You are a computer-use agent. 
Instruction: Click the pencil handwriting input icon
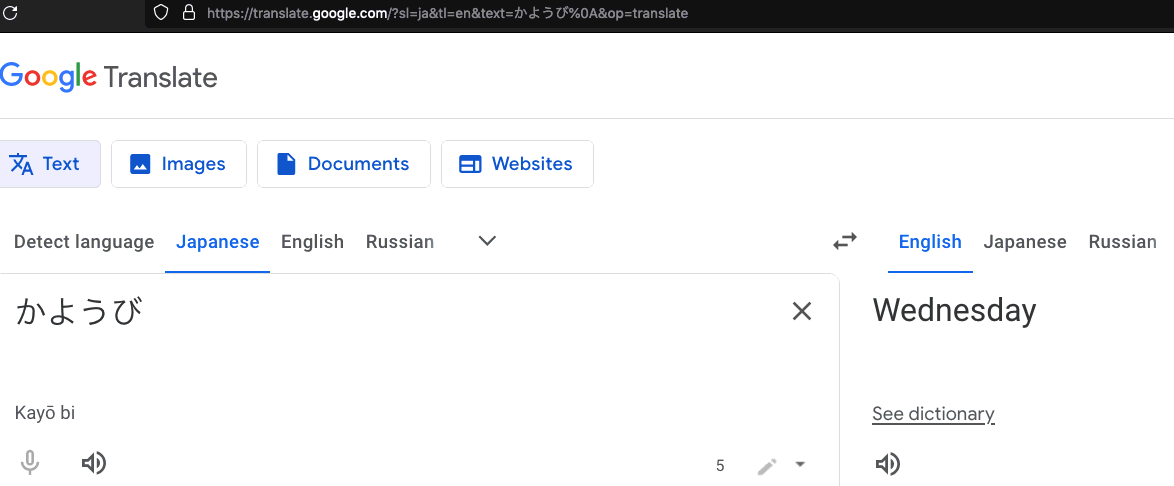(767, 465)
